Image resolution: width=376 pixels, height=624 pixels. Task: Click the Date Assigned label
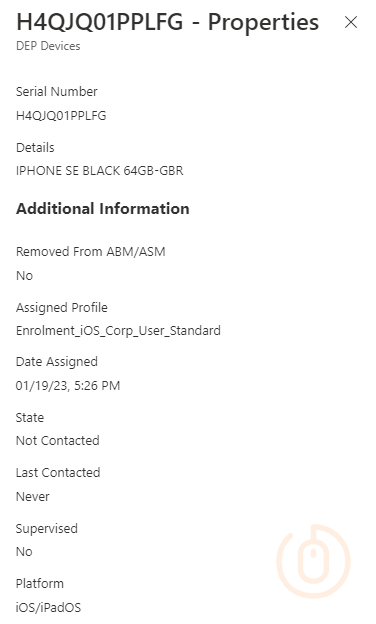(56, 362)
